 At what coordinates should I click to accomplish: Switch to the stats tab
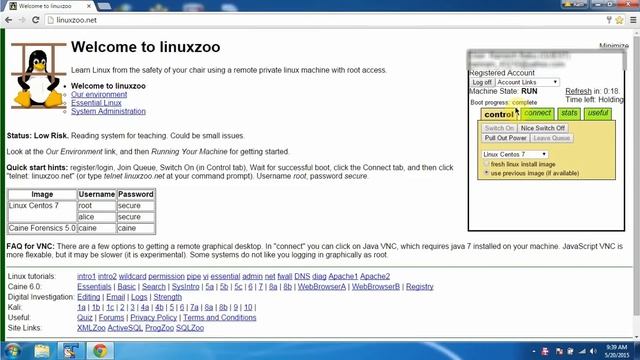click(569, 113)
